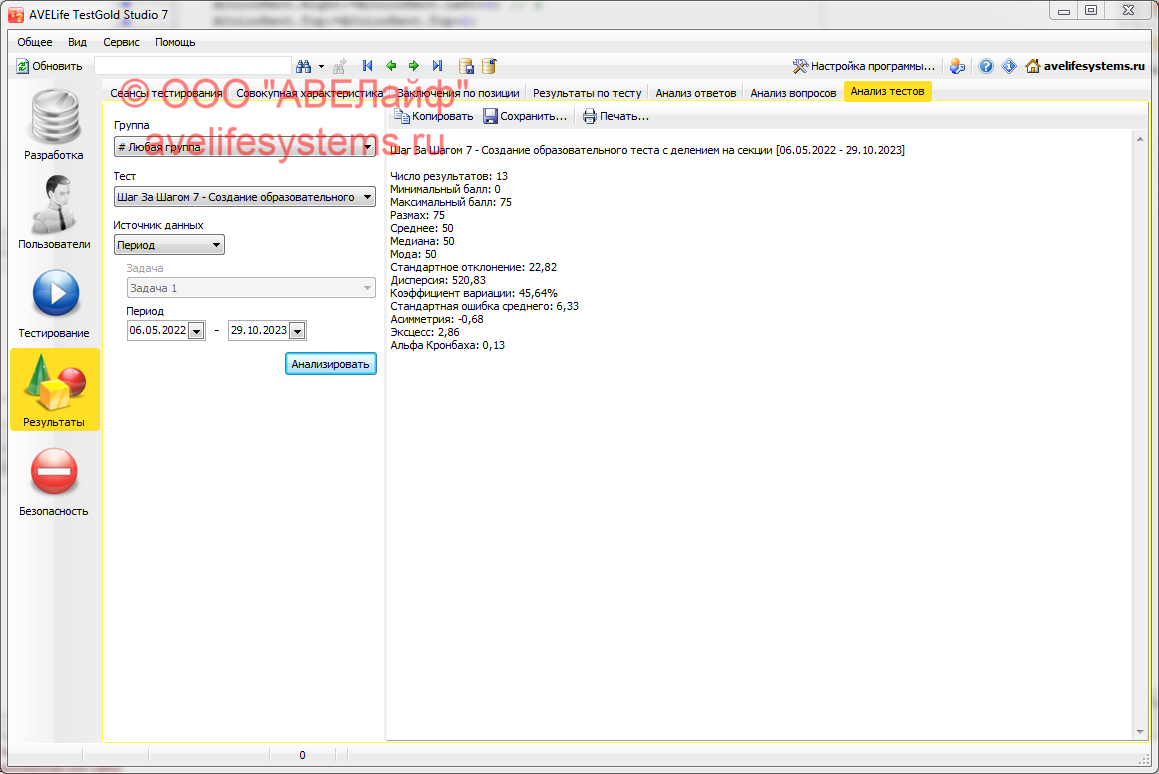This screenshot has width=1159, height=774.
Task: Open the Безопасность sidebar section
Action: pyautogui.click(x=55, y=480)
